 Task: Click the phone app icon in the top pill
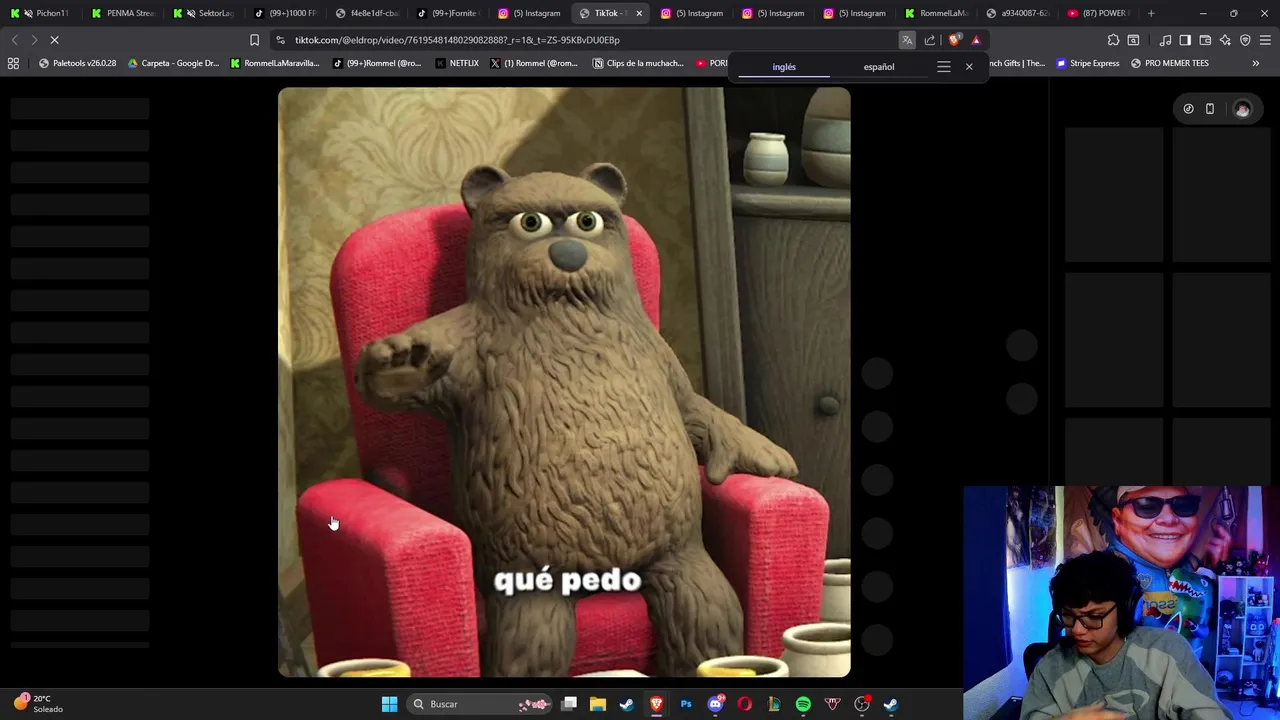[1210, 109]
